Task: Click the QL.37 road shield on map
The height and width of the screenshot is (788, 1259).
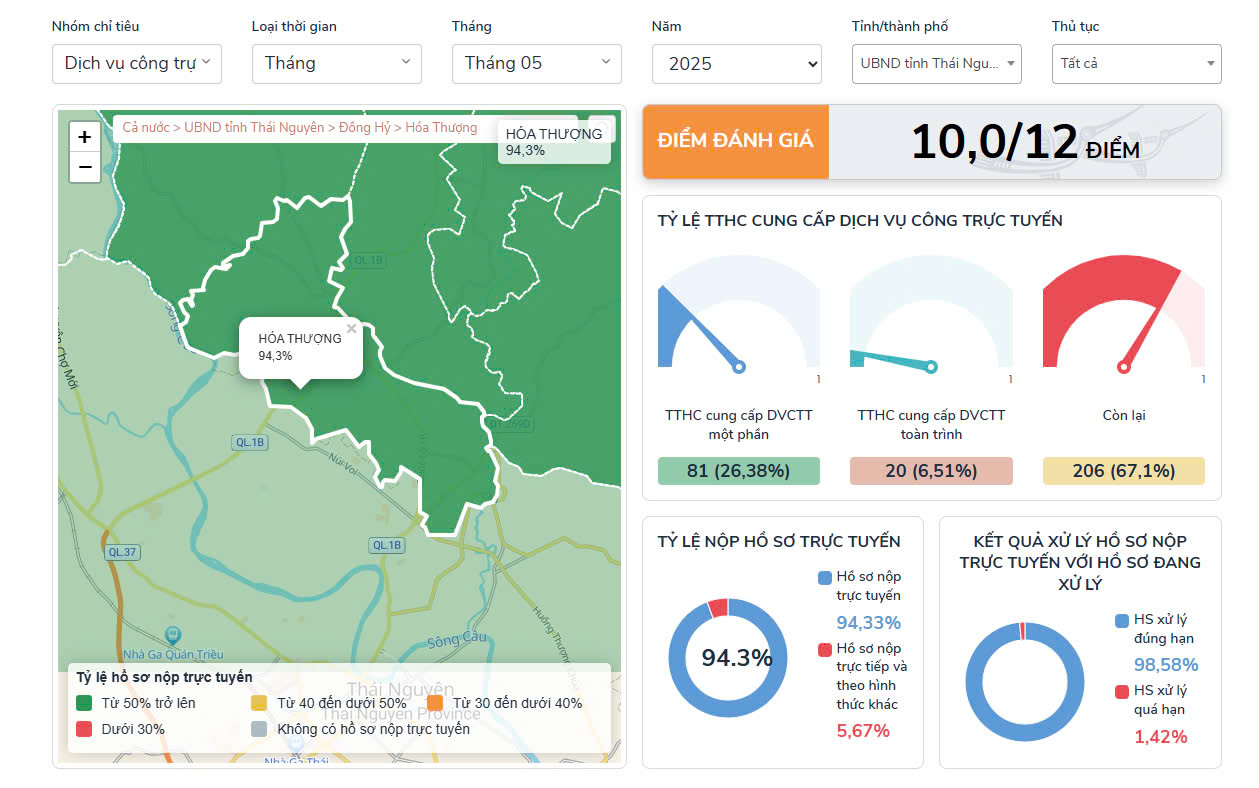Action: [x=123, y=552]
